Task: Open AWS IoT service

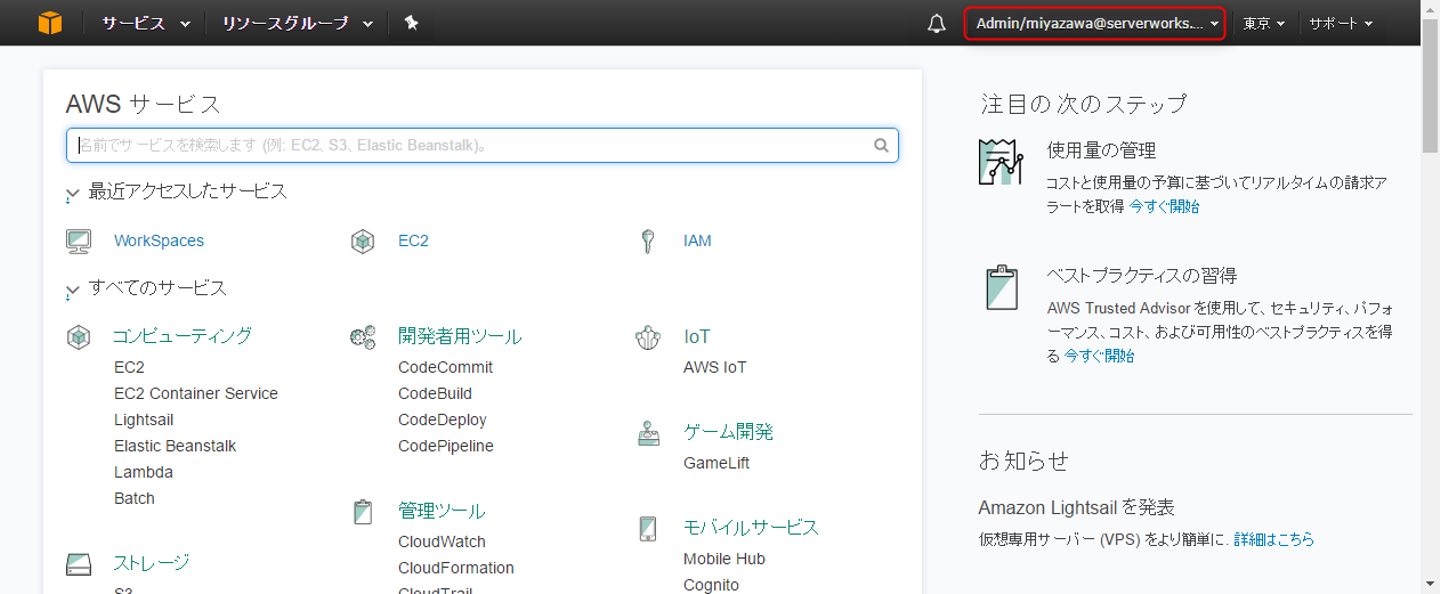Action: 715,367
